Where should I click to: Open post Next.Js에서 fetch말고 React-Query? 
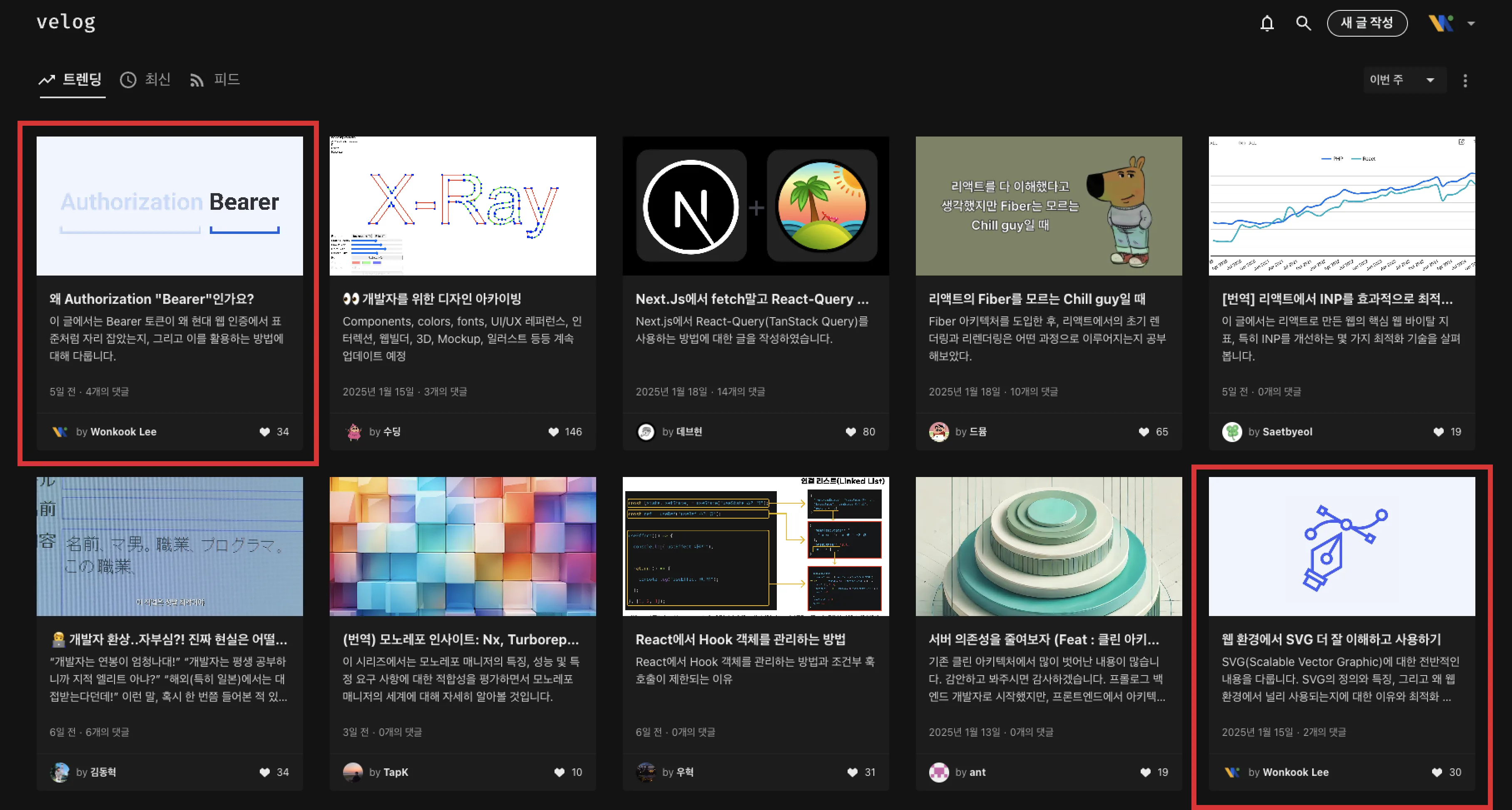point(752,299)
